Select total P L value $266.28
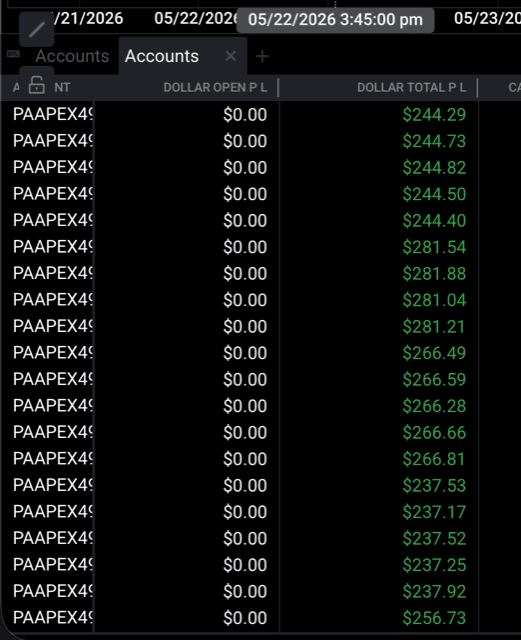The height and width of the screenshot is (640, 521). tap(434, 406)
